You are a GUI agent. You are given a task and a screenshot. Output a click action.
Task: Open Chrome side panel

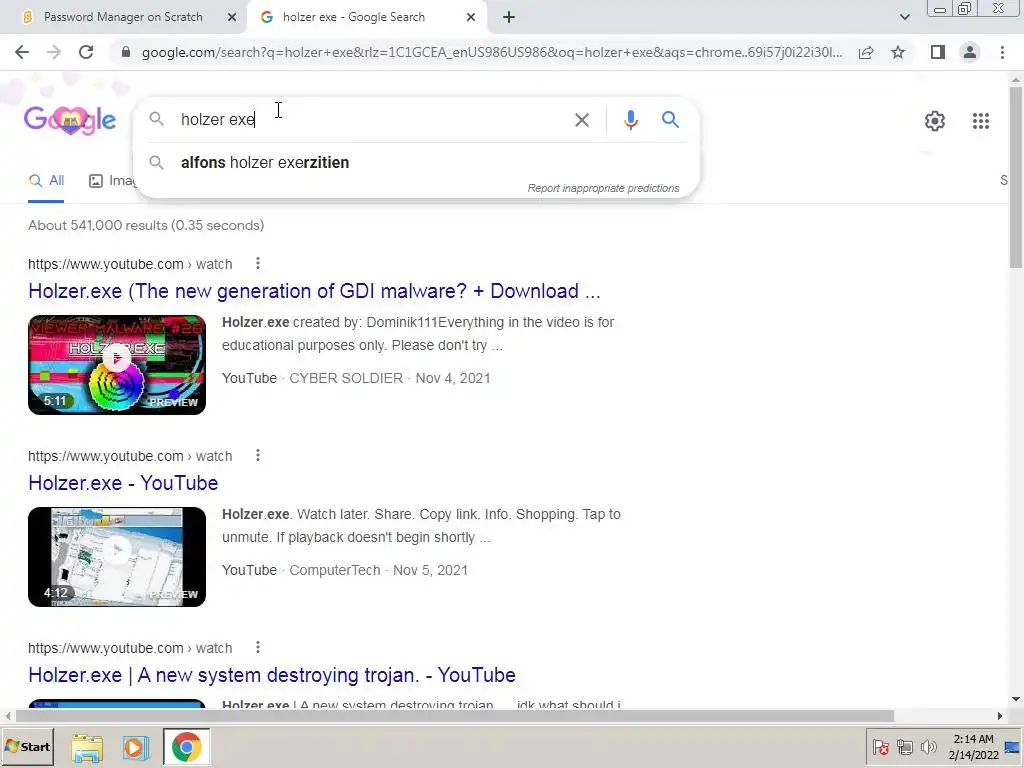[938, 52]
